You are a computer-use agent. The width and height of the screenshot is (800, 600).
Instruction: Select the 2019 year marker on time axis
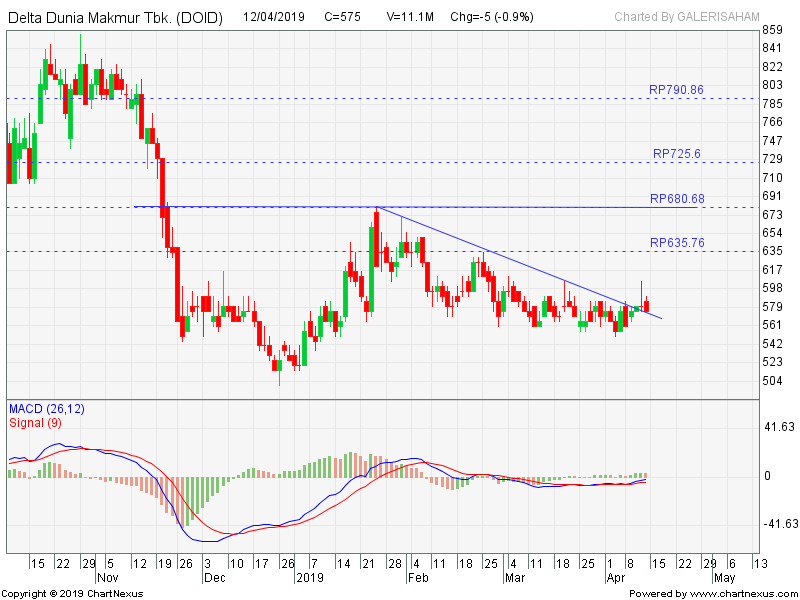pos(309,577)
